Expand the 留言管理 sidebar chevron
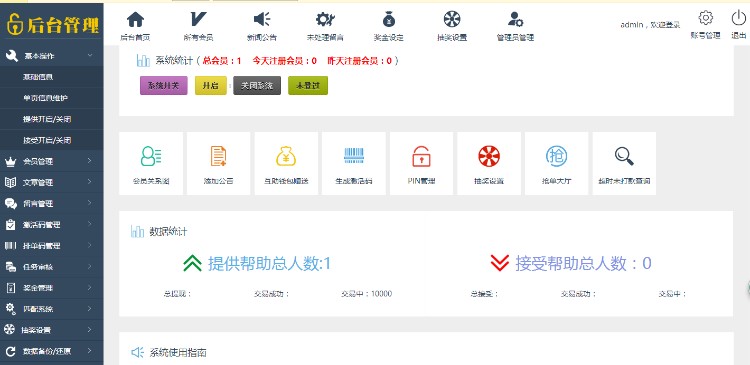 (x=89, y=203)
